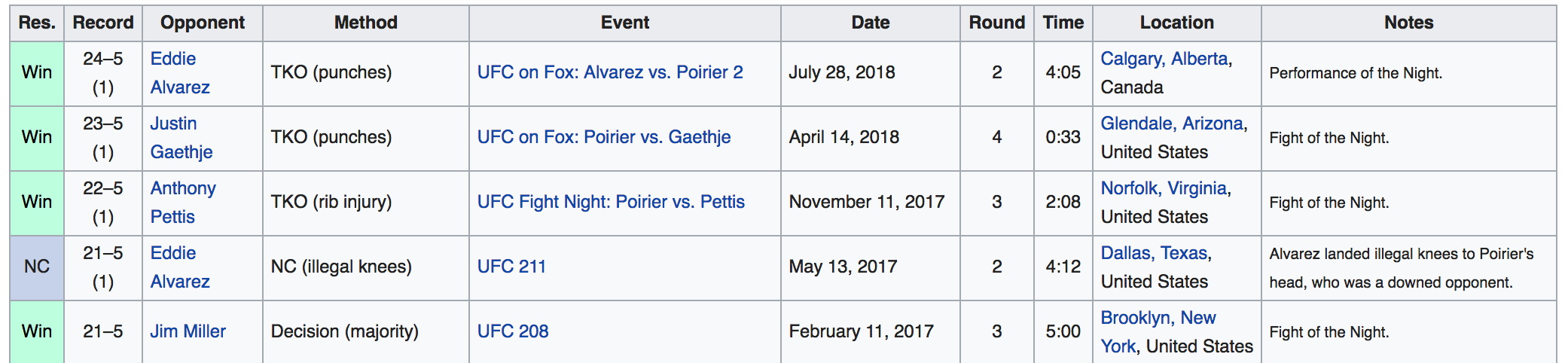
Task: Click the UFC 211 event link
Action: click(x=511, y=267)
